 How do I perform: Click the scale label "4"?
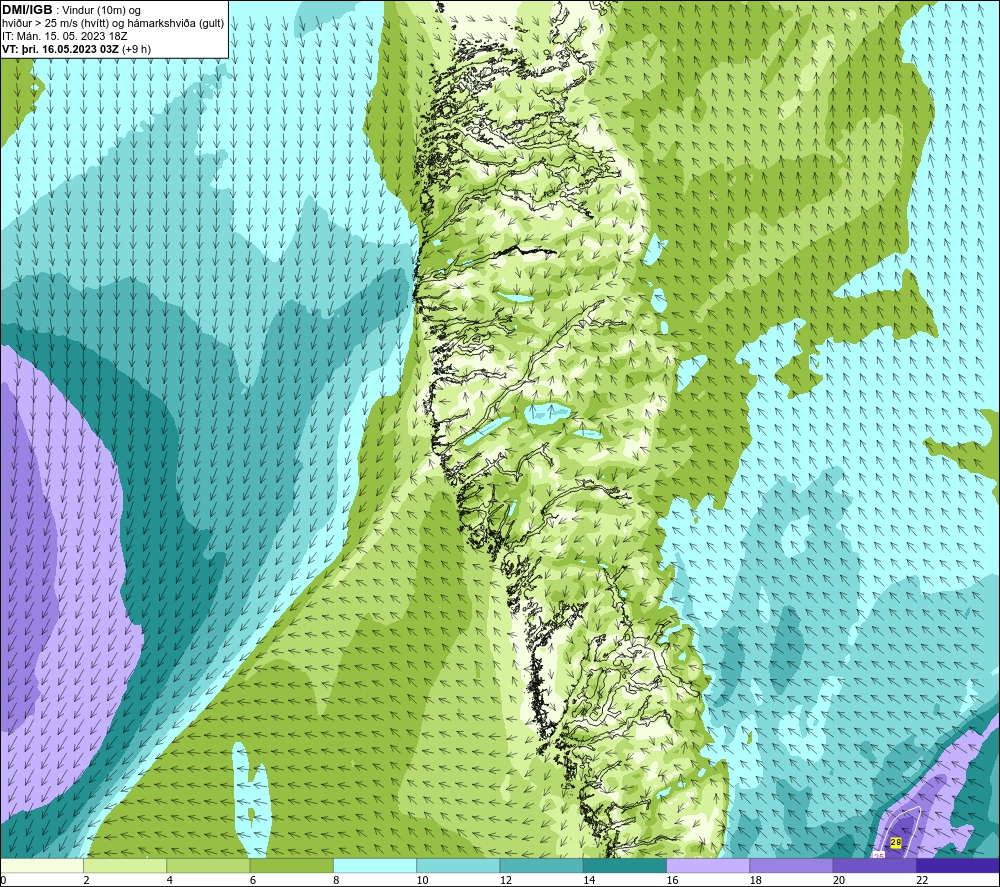[x=170, y=880]
